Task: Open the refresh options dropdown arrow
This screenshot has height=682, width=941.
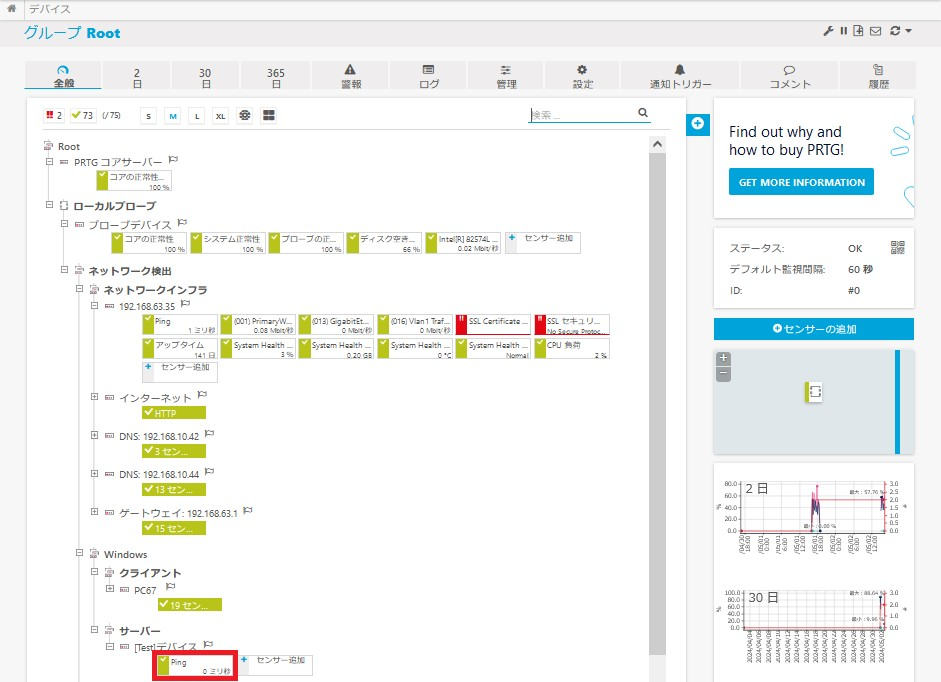Action: 909,31
